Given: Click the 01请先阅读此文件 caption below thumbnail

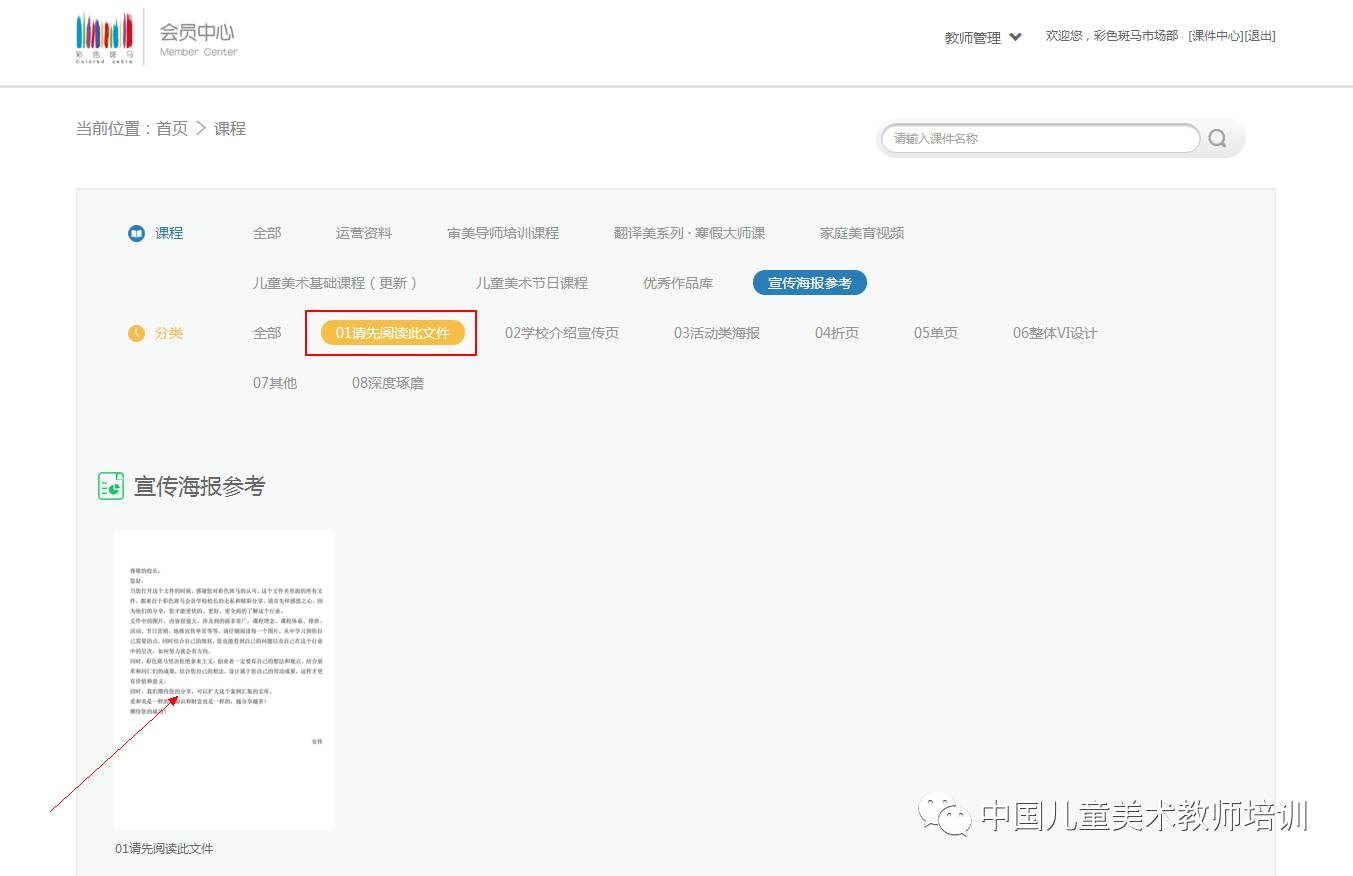Looking at the screenshot, I should click(164, 849).
